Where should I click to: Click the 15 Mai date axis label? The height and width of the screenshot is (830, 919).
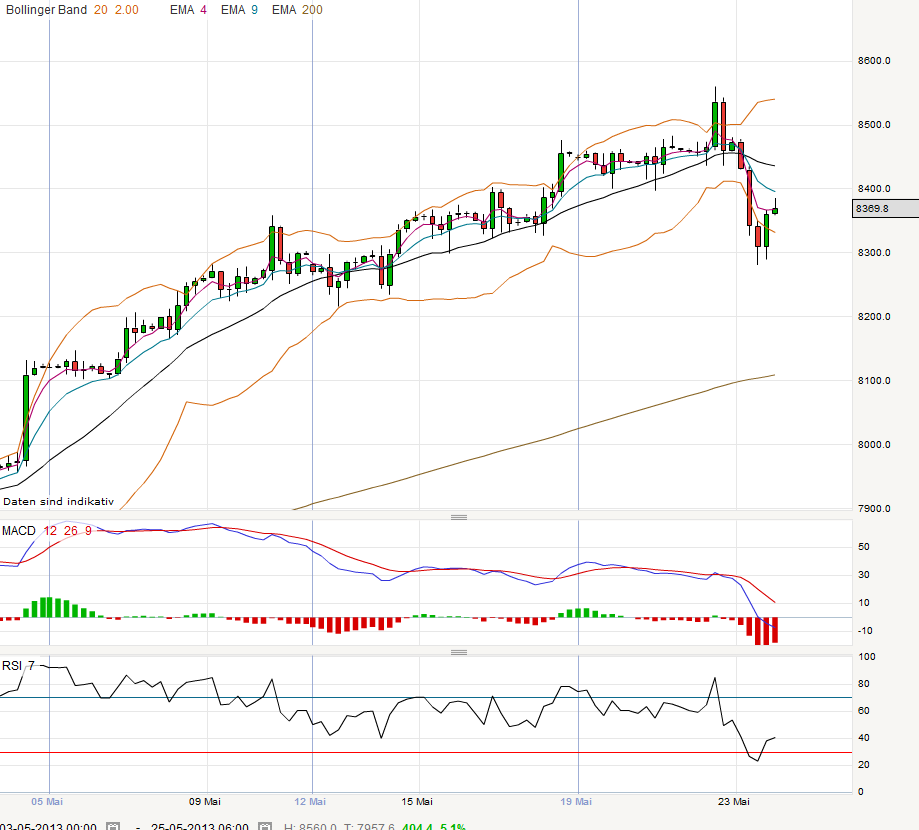[x=417, y=801]
